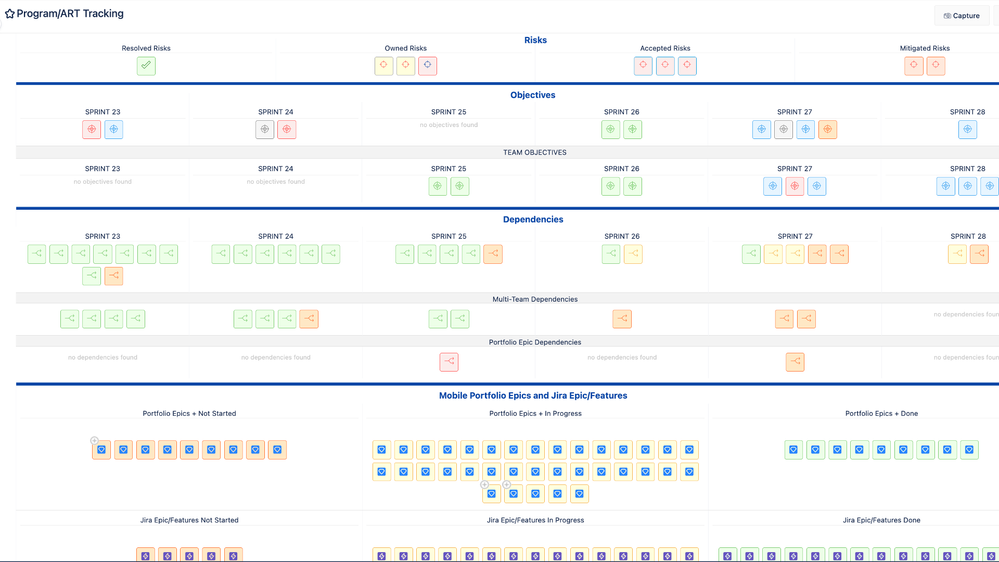Open the second green Team Objective in Sprint 26
Viewport: 999px width, 562px height.
click(633, 186)
